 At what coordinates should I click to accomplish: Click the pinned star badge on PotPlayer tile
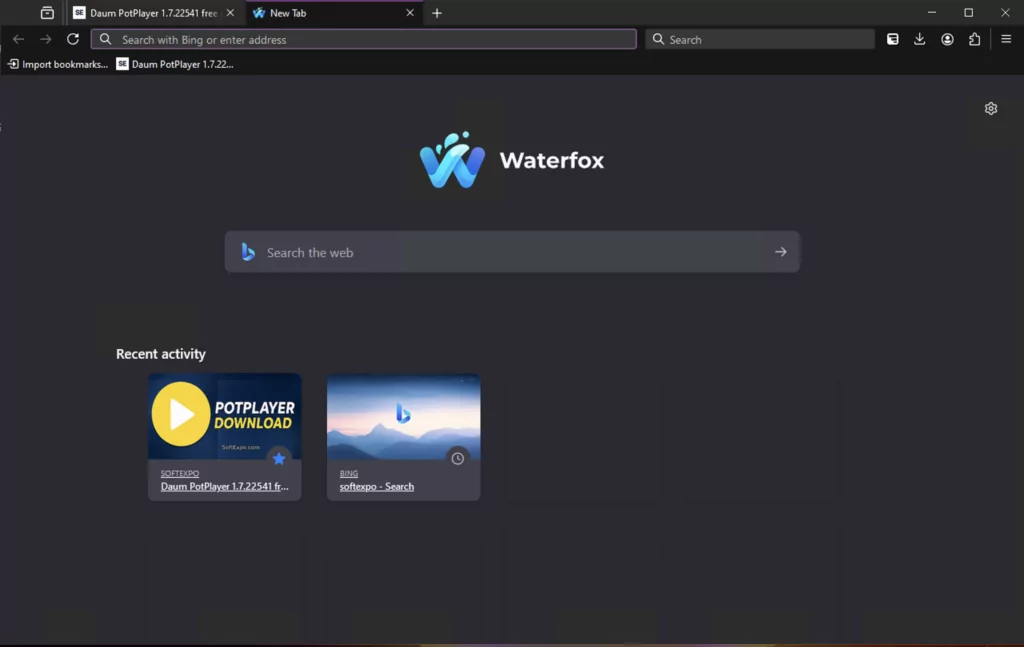(x=279, y=458)
